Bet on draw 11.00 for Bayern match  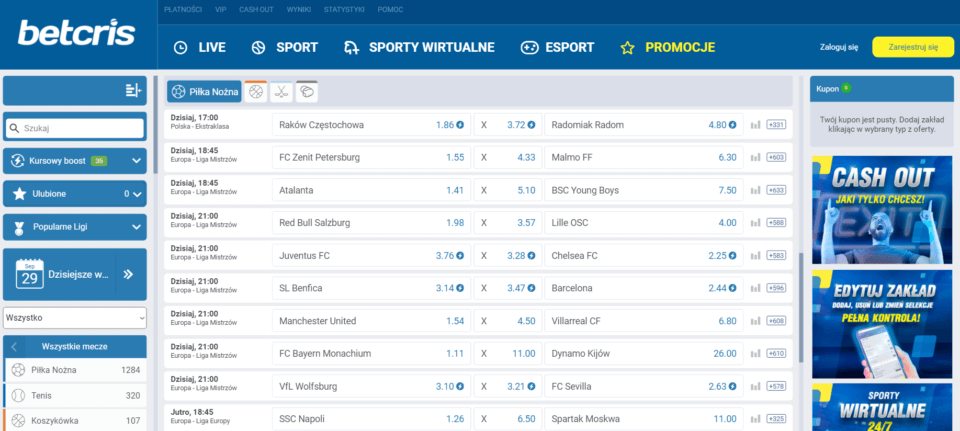pyautogui.click(x=508, y=354)
